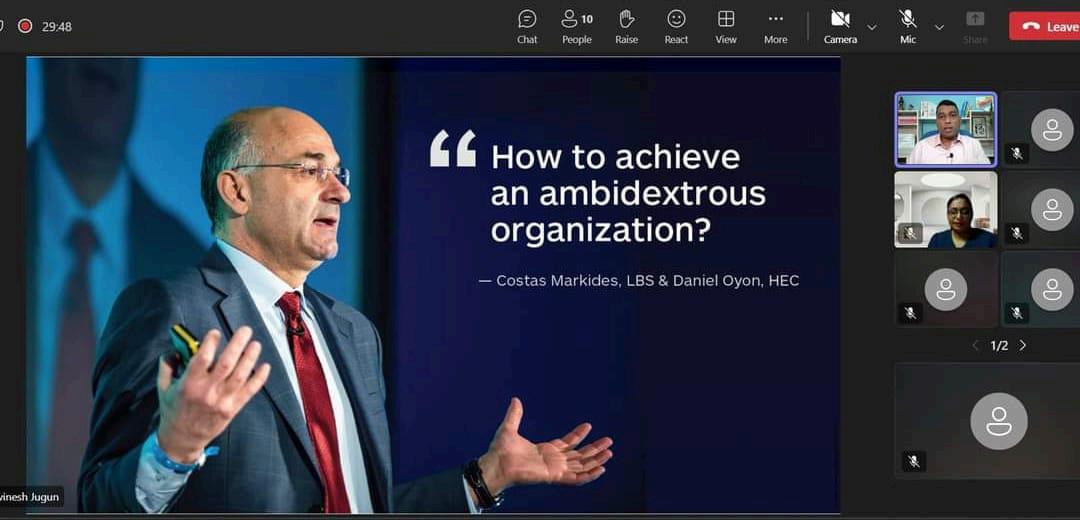Click the shared slide presentation

coord(433,284)
